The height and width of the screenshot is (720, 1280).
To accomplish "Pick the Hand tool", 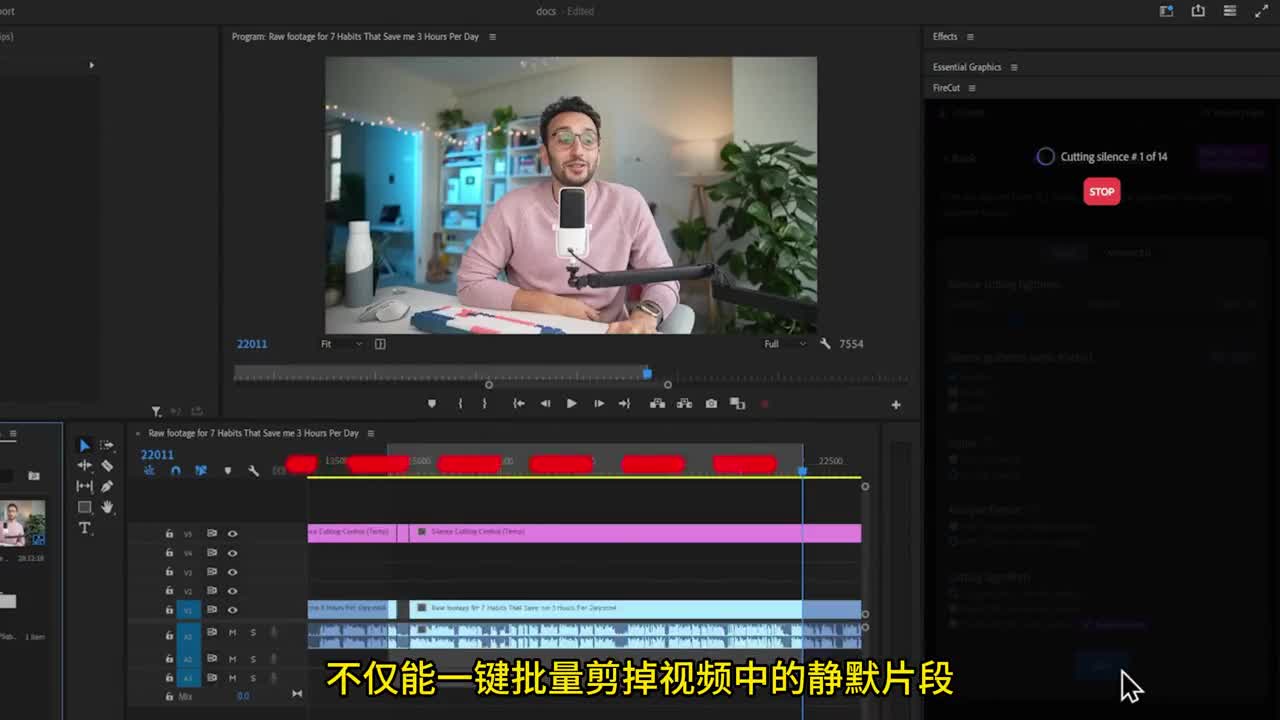I will coord(107,507).
